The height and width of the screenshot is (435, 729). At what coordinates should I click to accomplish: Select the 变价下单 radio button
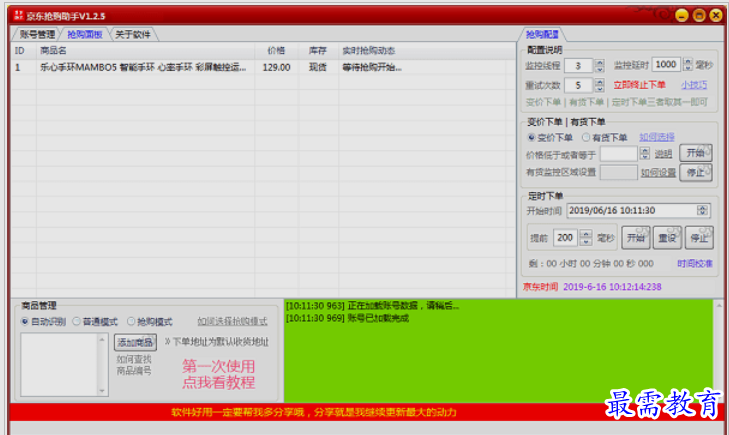coord(531,137)
